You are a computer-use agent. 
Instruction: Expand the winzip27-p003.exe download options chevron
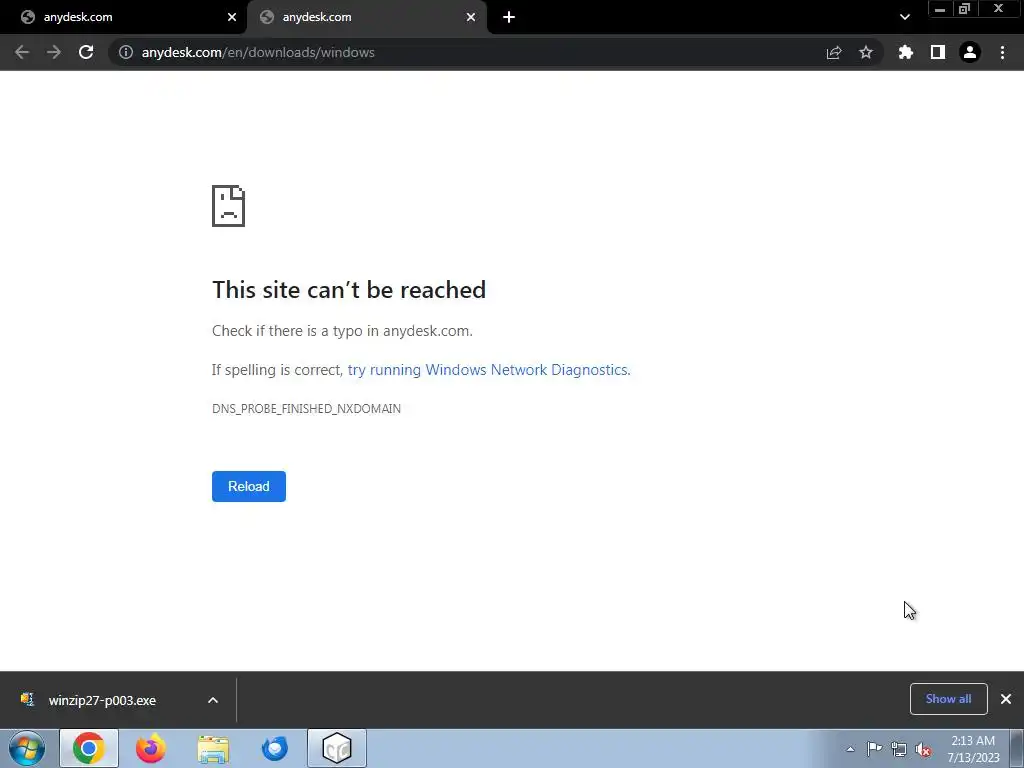coord(213,700)
